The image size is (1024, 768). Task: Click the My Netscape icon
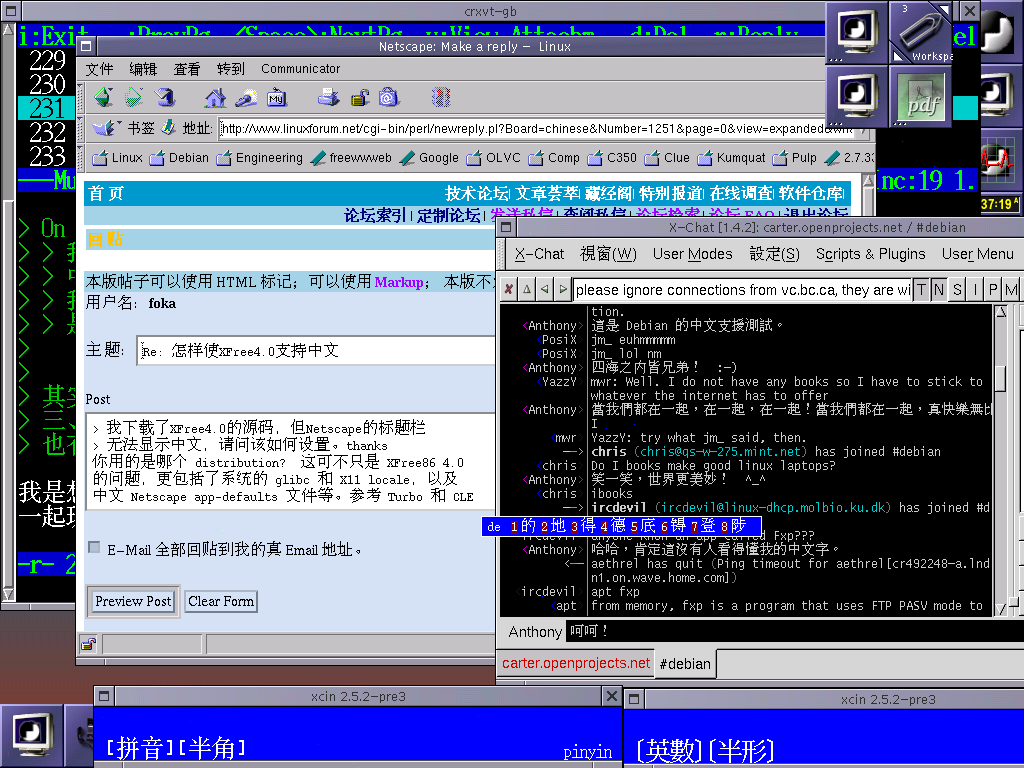pyautogui.click(x=276, y=97)
